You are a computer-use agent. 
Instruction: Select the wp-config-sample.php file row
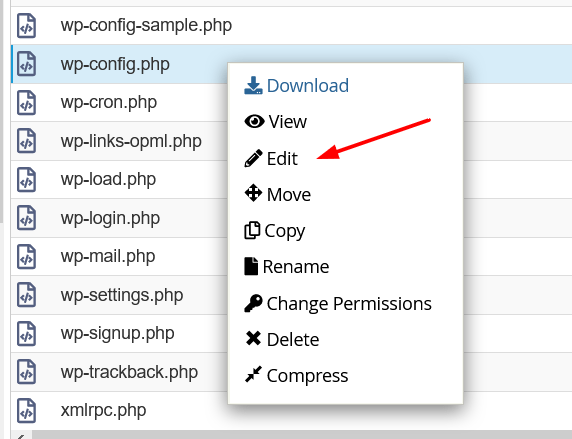point(291,26)
